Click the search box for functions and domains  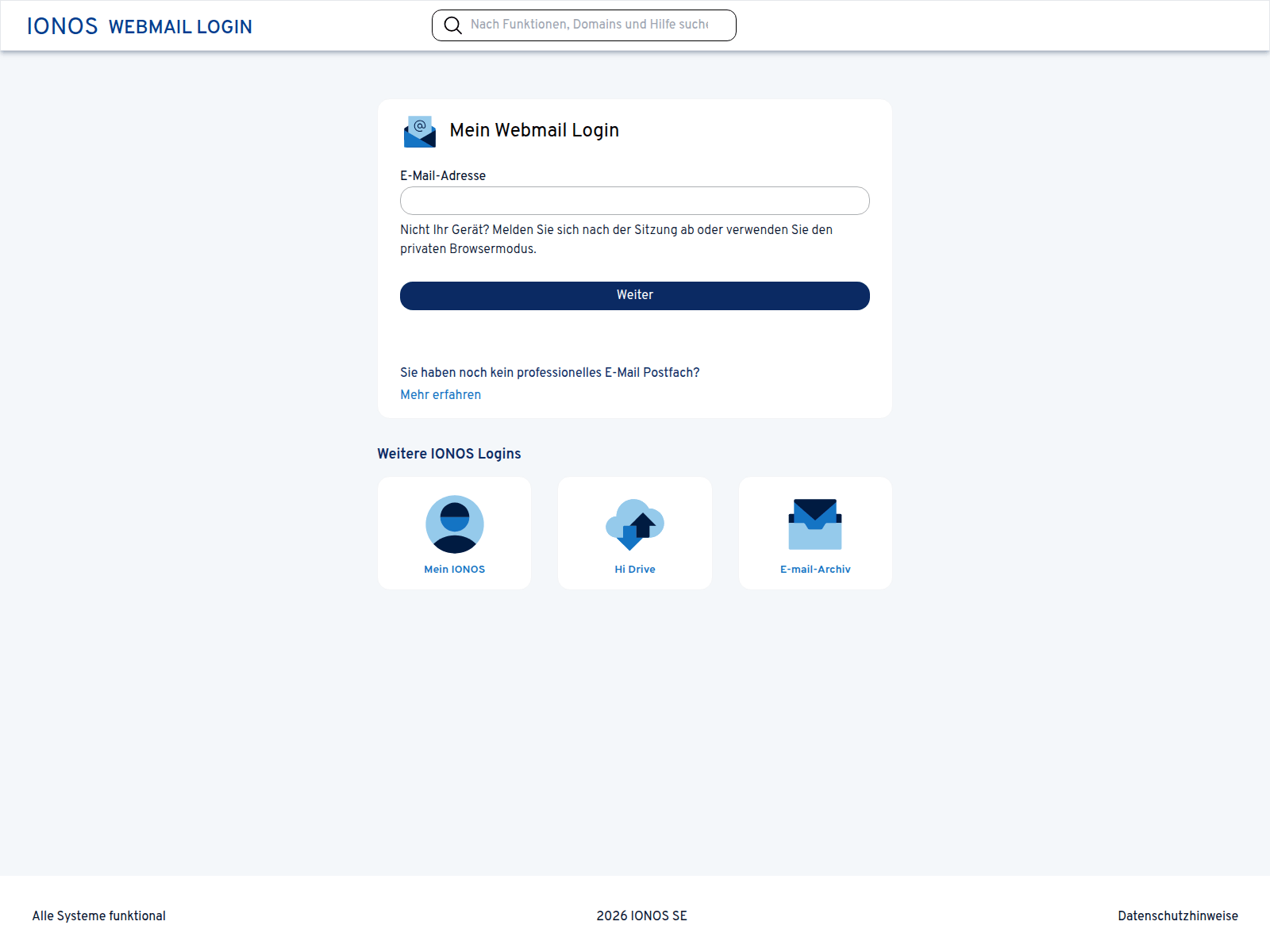584,25
